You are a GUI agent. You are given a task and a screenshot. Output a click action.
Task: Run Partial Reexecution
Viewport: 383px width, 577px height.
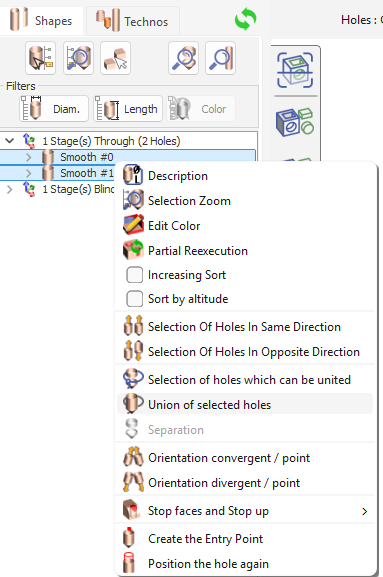(x=246, y=251)
